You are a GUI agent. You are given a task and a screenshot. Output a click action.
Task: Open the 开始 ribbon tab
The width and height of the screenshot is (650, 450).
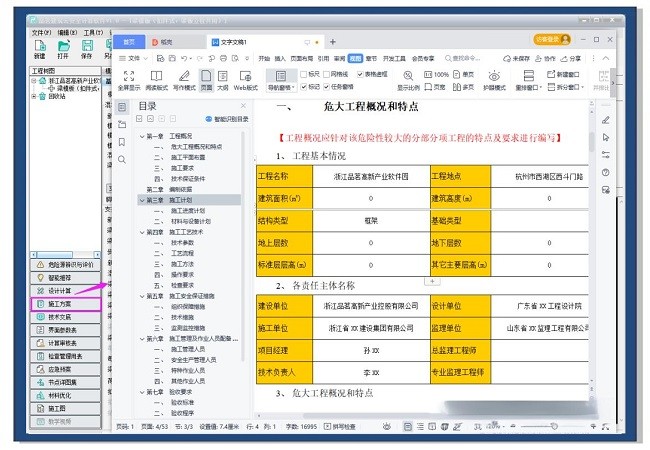264,58
